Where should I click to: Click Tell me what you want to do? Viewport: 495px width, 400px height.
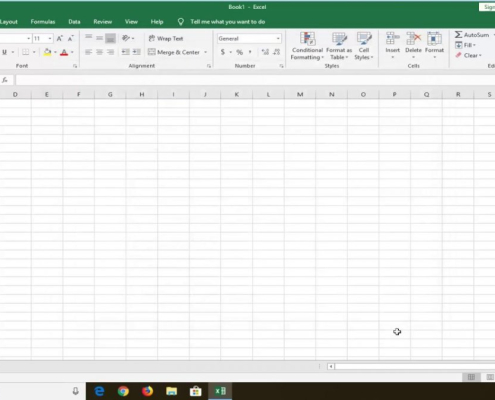pyautogui.click(x=228, y=22)
